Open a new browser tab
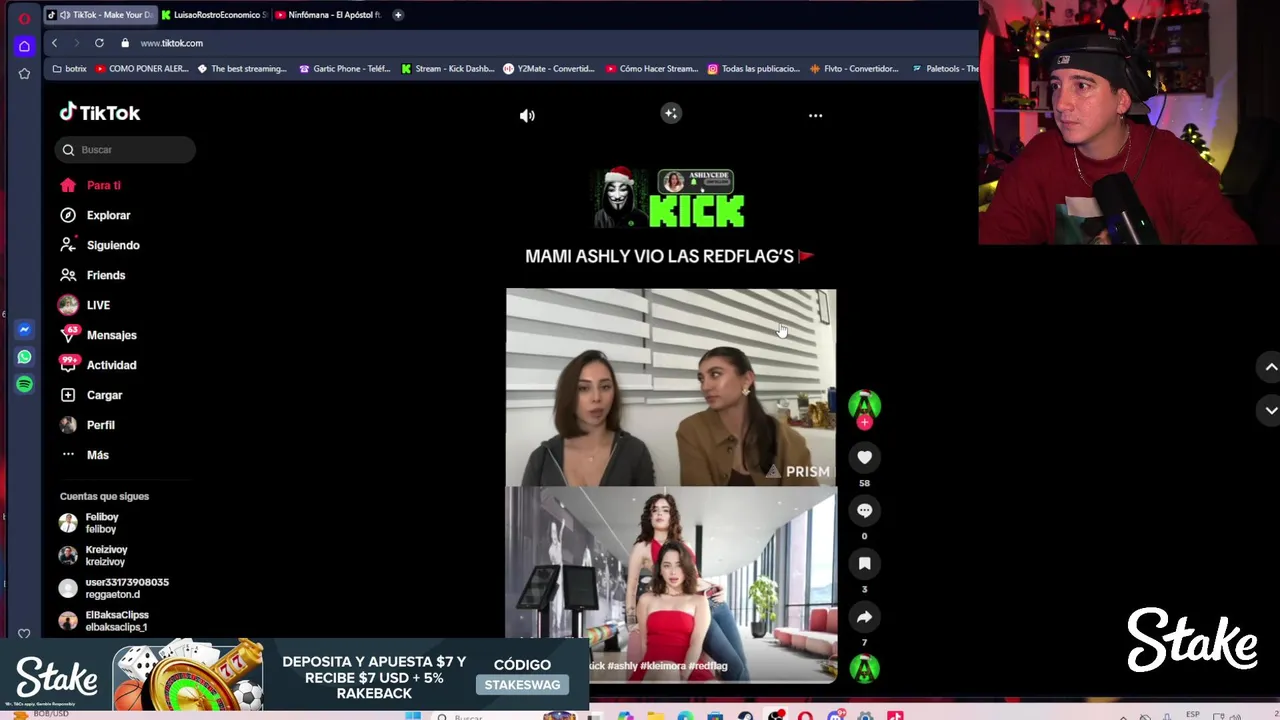Viewport: 1280px width, 720px height. [x=398, y=15]
